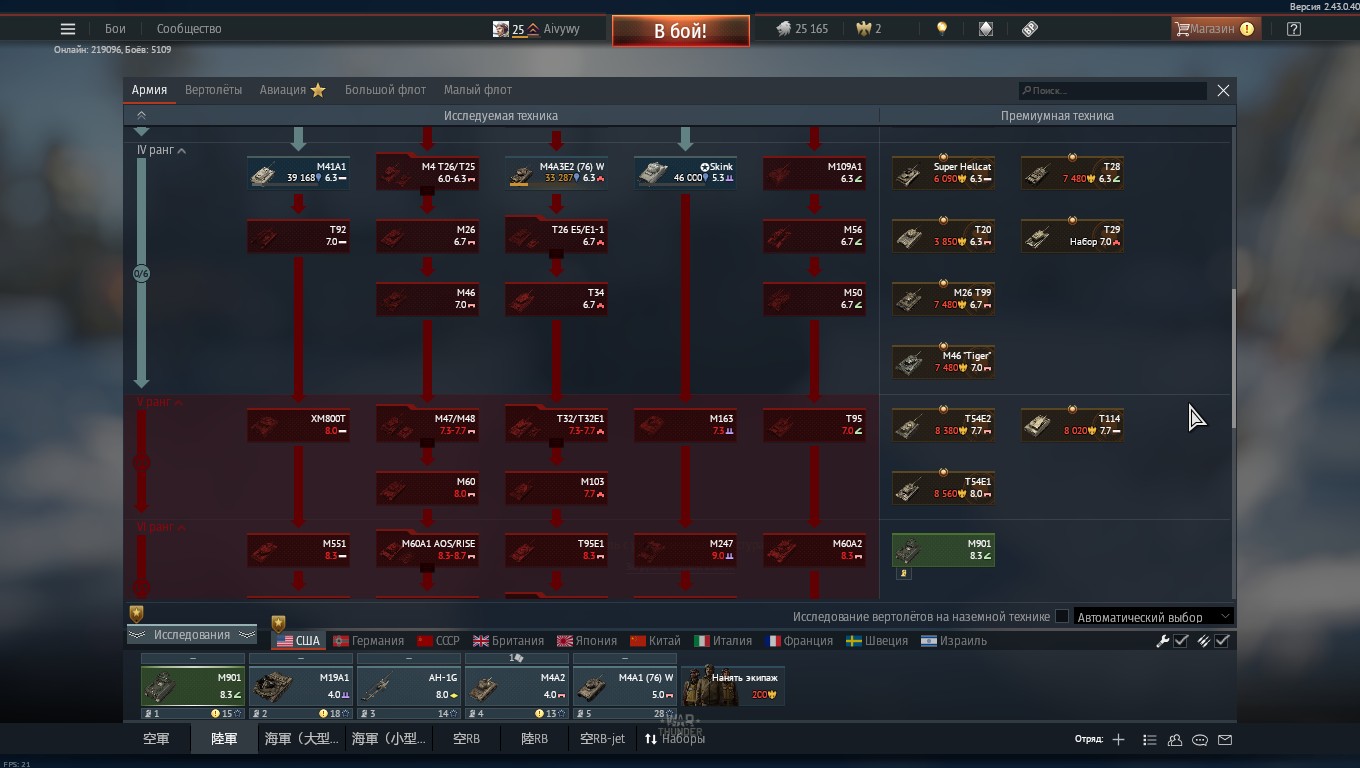Expand the T32/T32E1 vehicle group

pos(556,425)
